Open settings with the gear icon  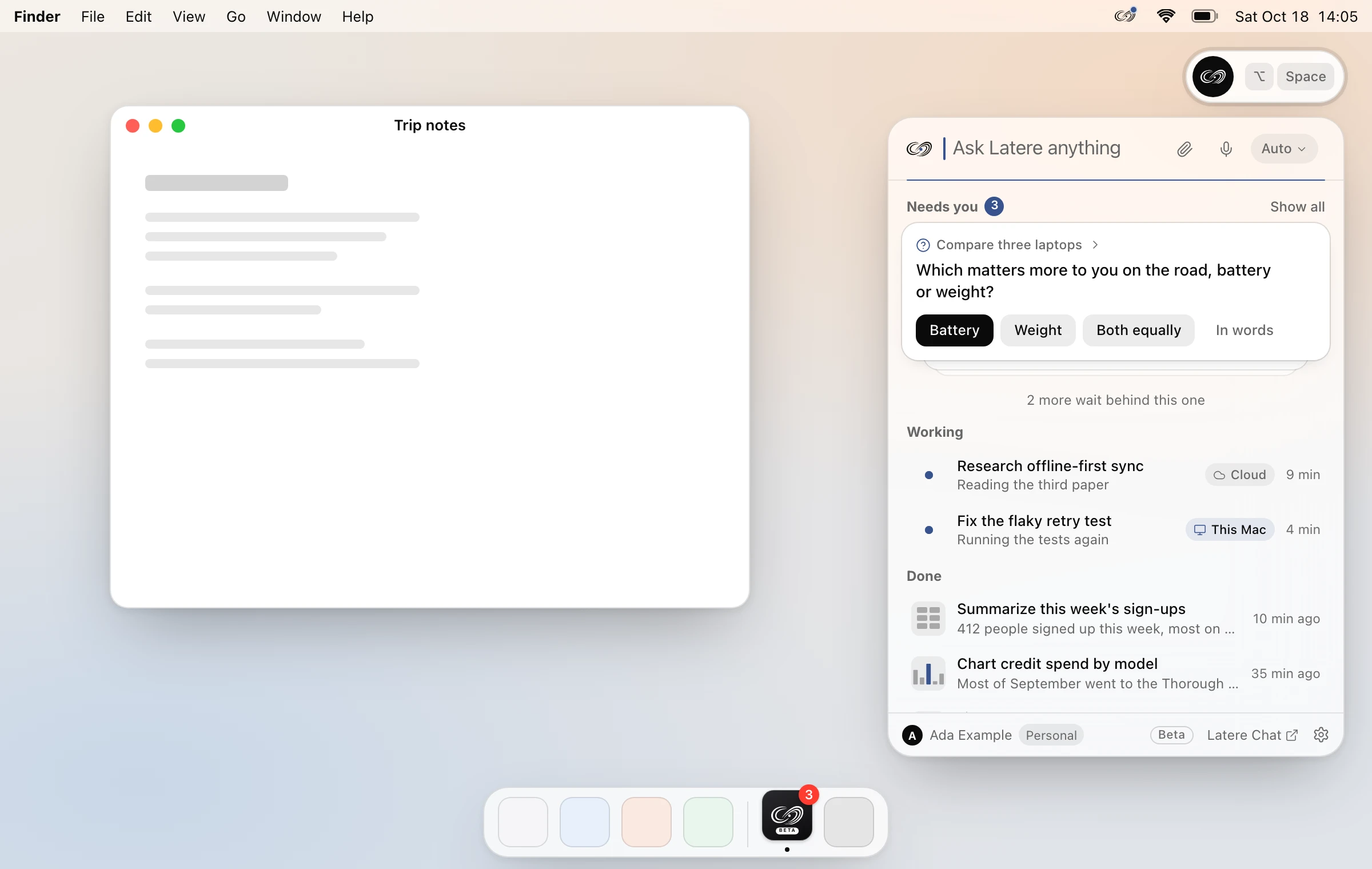coord(1321,735)
